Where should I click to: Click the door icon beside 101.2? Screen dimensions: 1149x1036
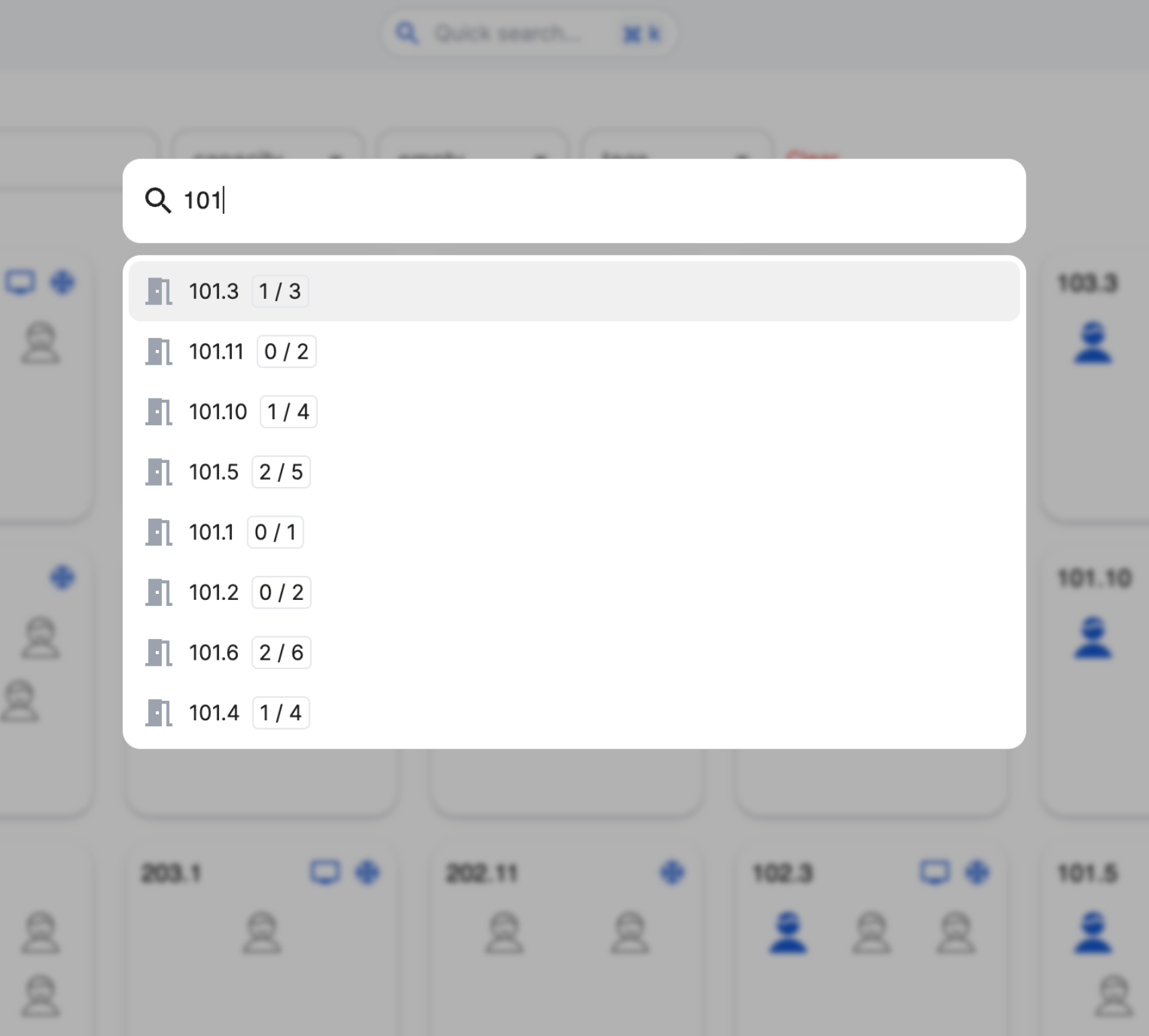[159, 593]
